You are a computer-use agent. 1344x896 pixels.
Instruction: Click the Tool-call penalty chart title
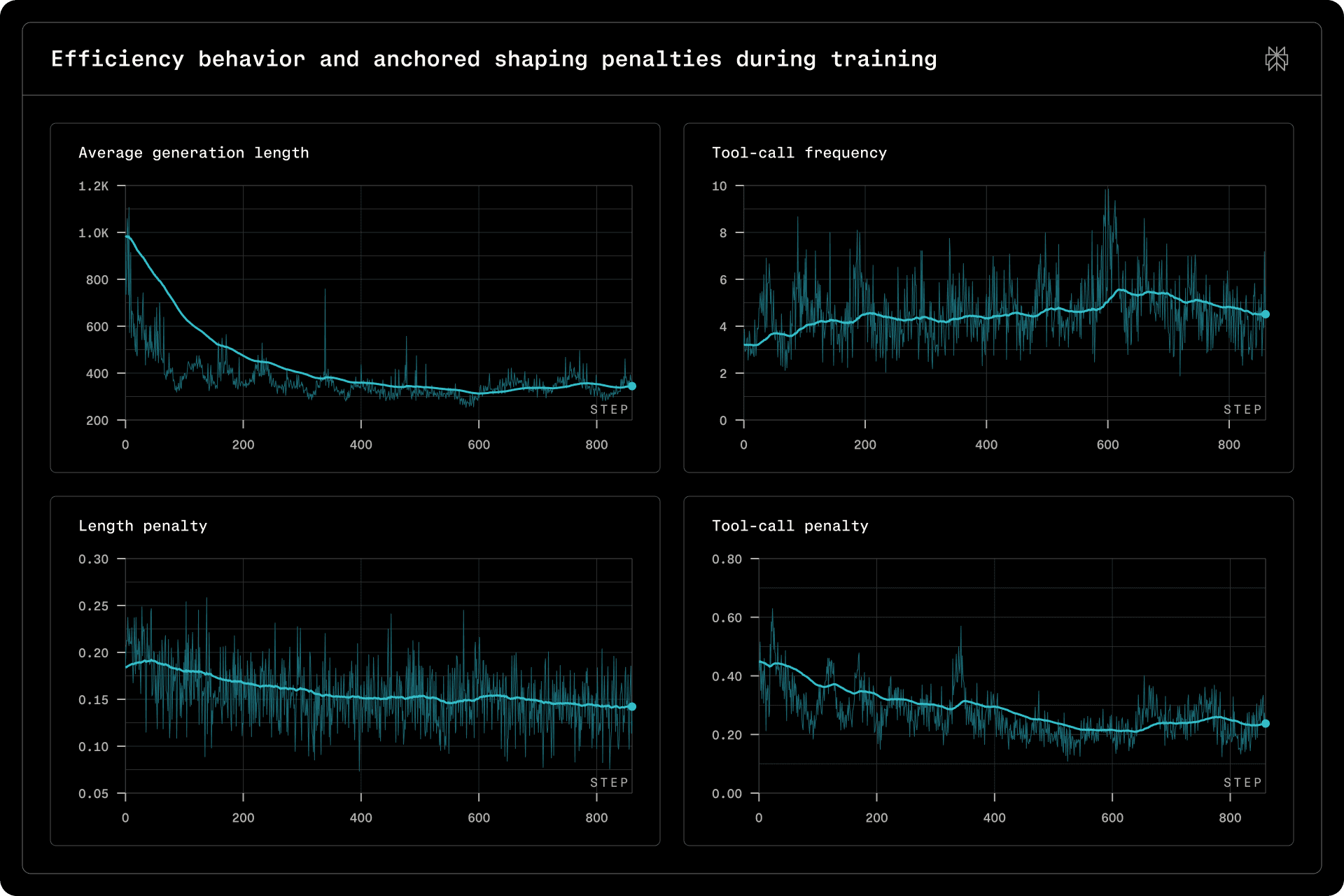[790, 526]
